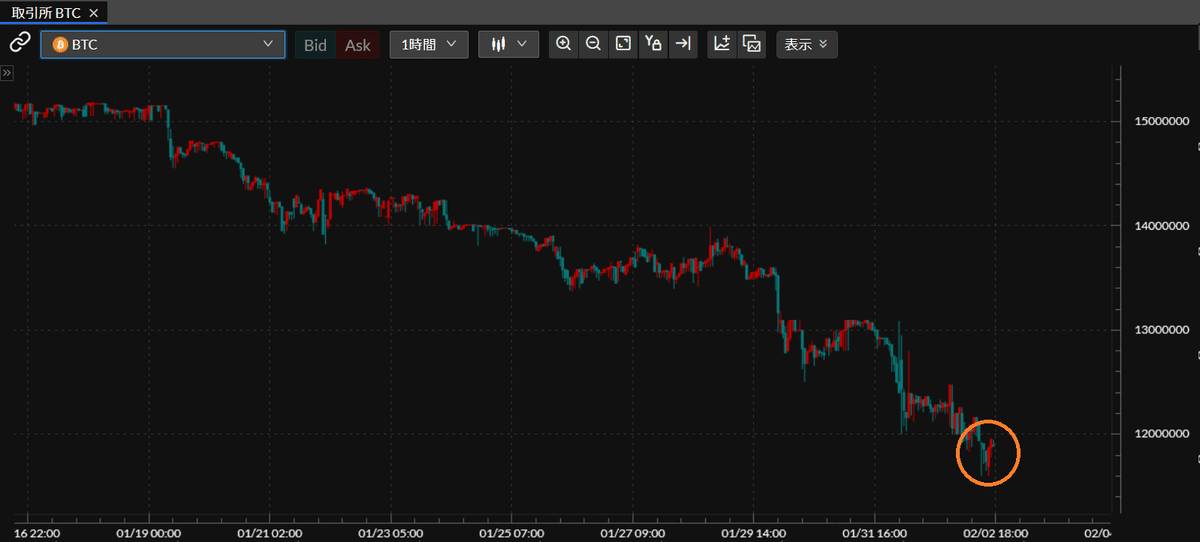This screenshot has height=542, width=1200.
Task: Save chart as image icon
Action: (752, 44)
